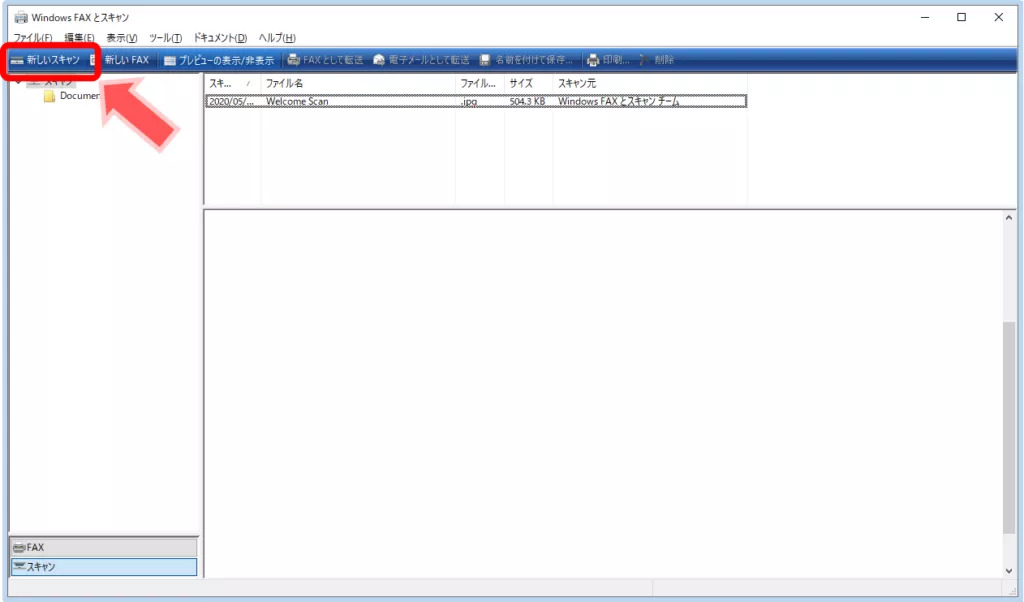Click the 印刷 printer icon
This screenshot has width=1024, height=602.
[593, 60]
